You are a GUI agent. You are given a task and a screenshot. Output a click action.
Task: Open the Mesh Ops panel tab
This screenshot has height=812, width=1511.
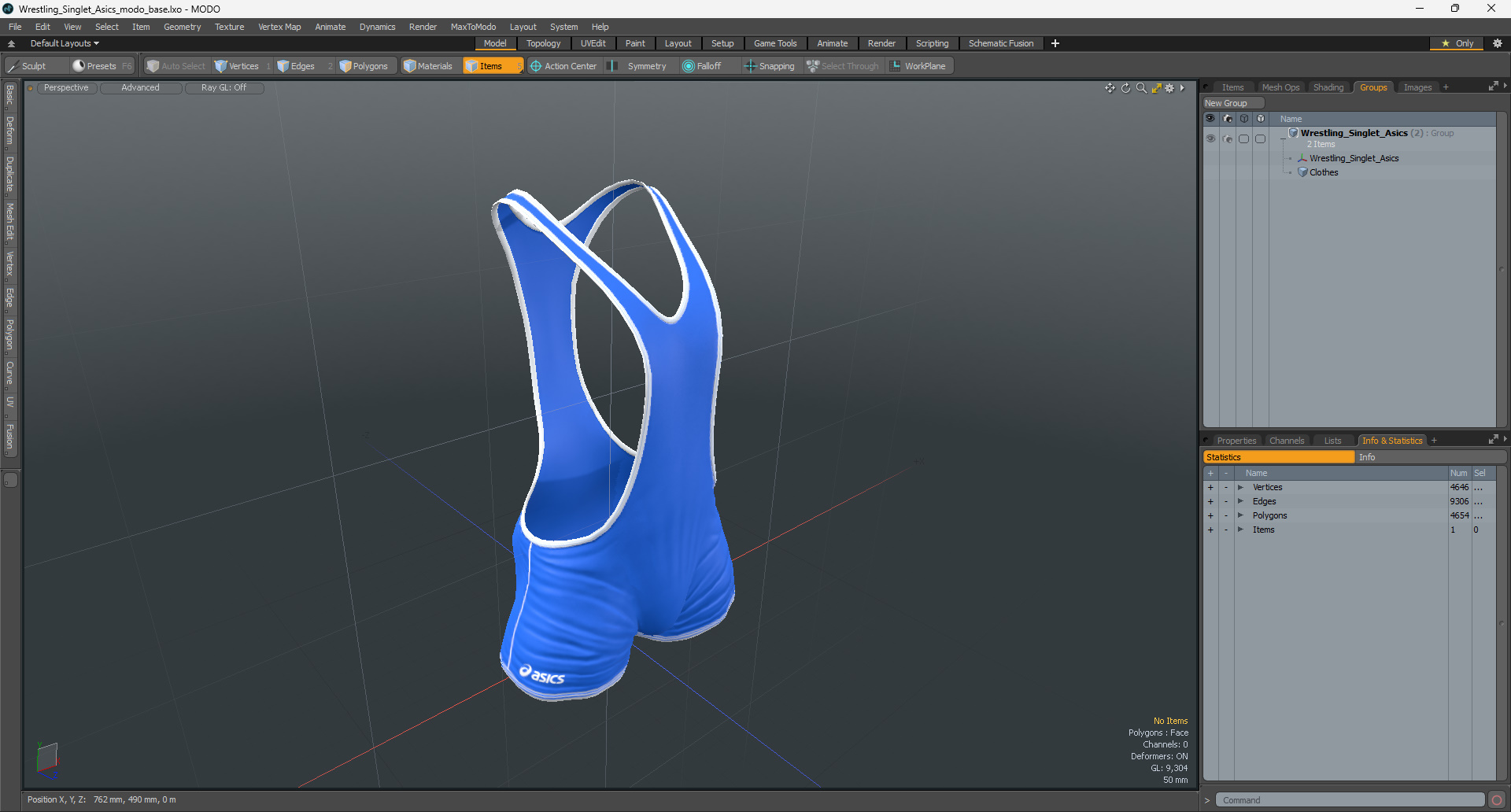pos(1280,87)
